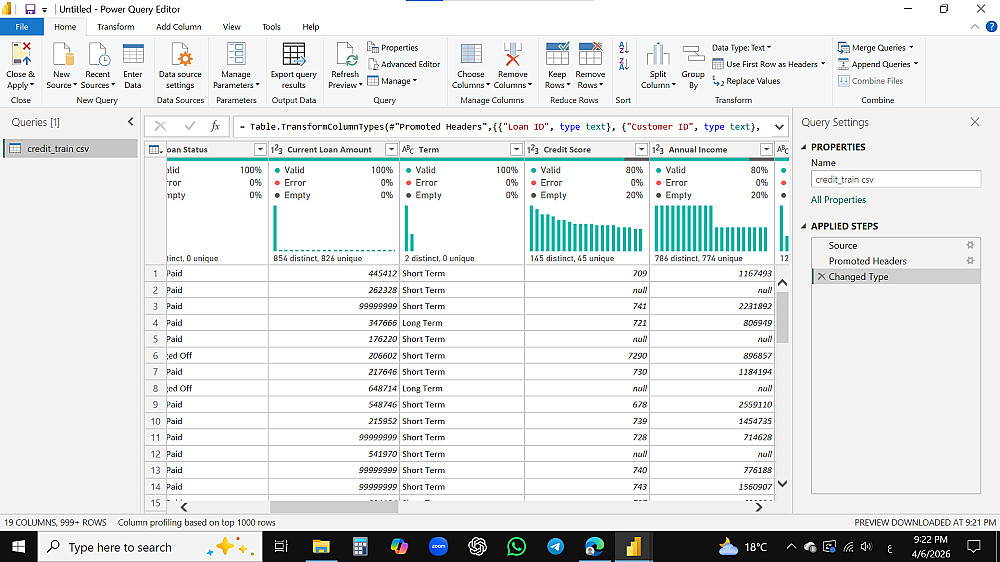Switch to the Transform tab

[x=116, y=27]
